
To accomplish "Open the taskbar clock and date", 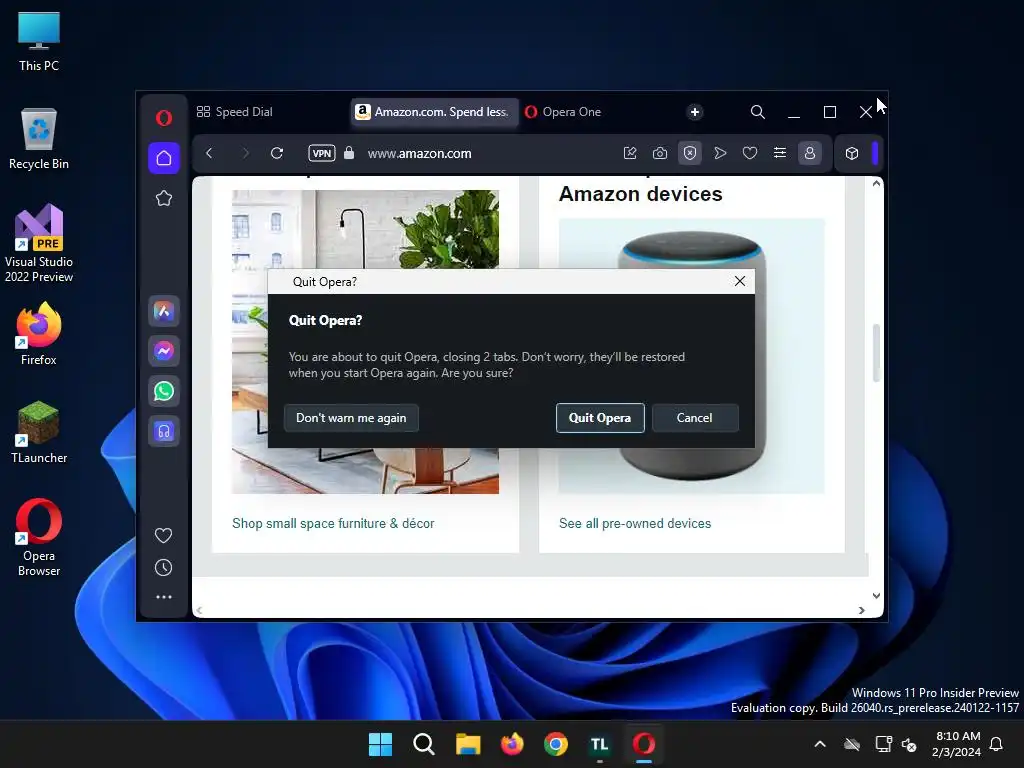I will (x=956, y=744).
